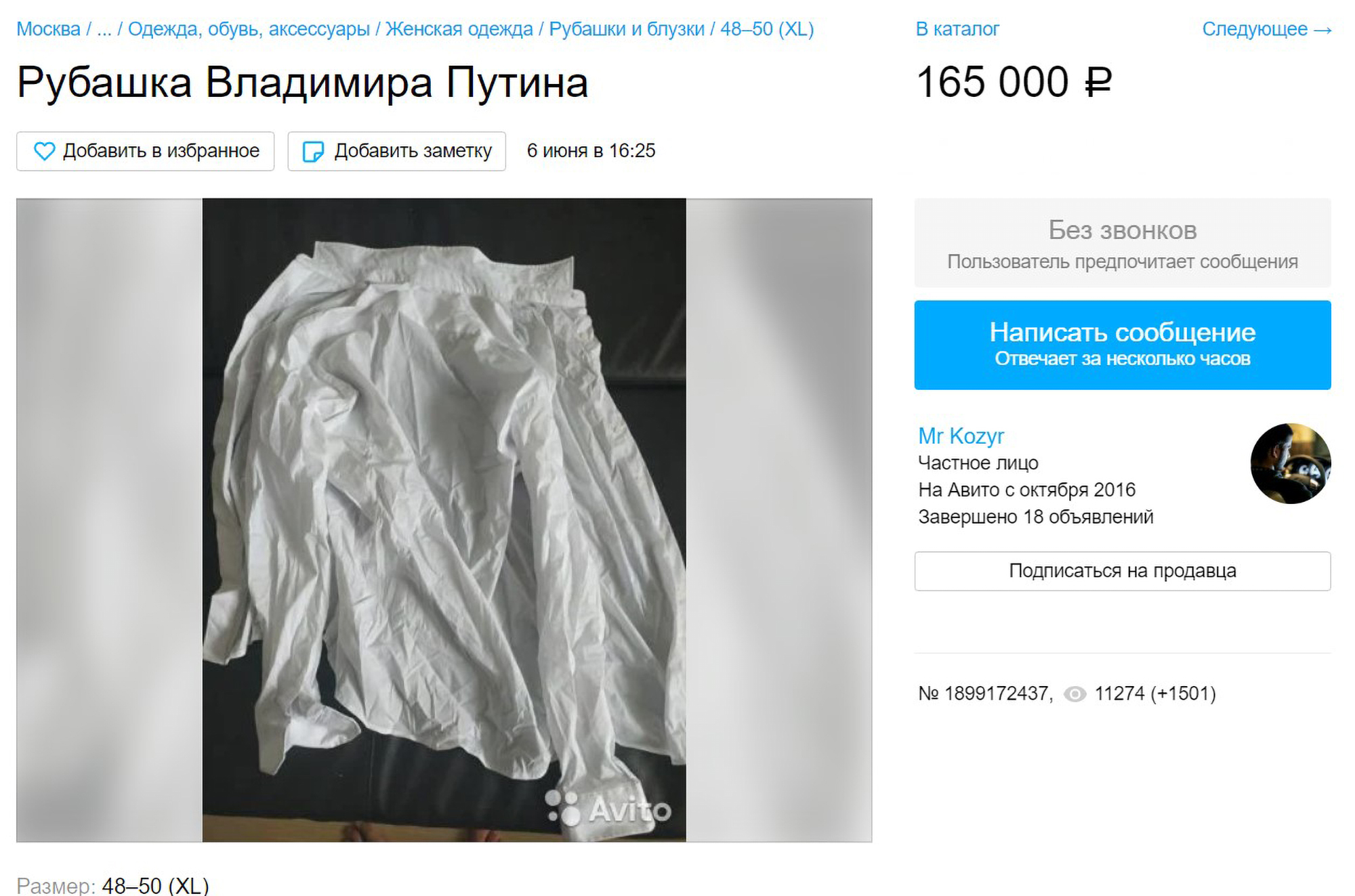Open Рубашки и блузки breadcrumb
This screenshot has height=896, width=1355.
coord(627,29)
